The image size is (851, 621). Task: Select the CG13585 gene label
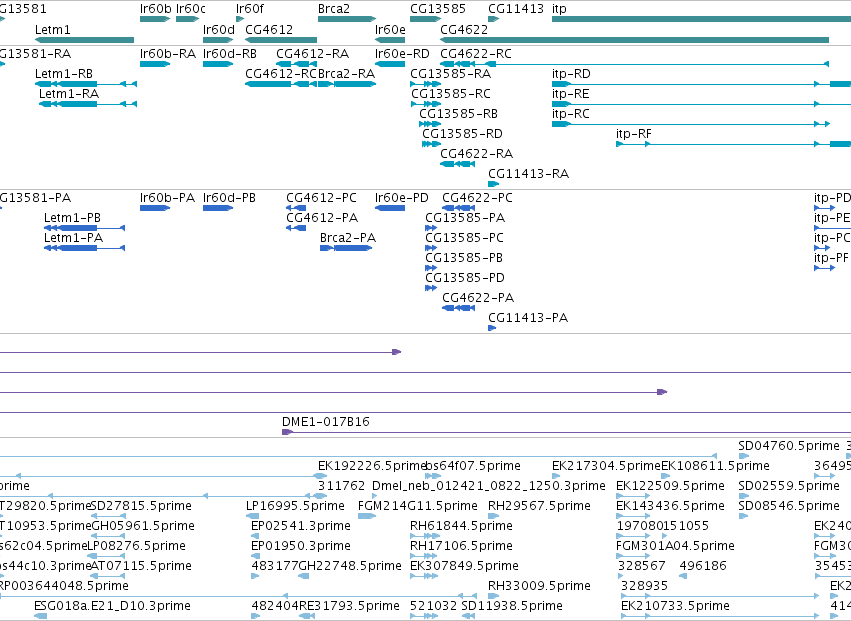[438, 9]
